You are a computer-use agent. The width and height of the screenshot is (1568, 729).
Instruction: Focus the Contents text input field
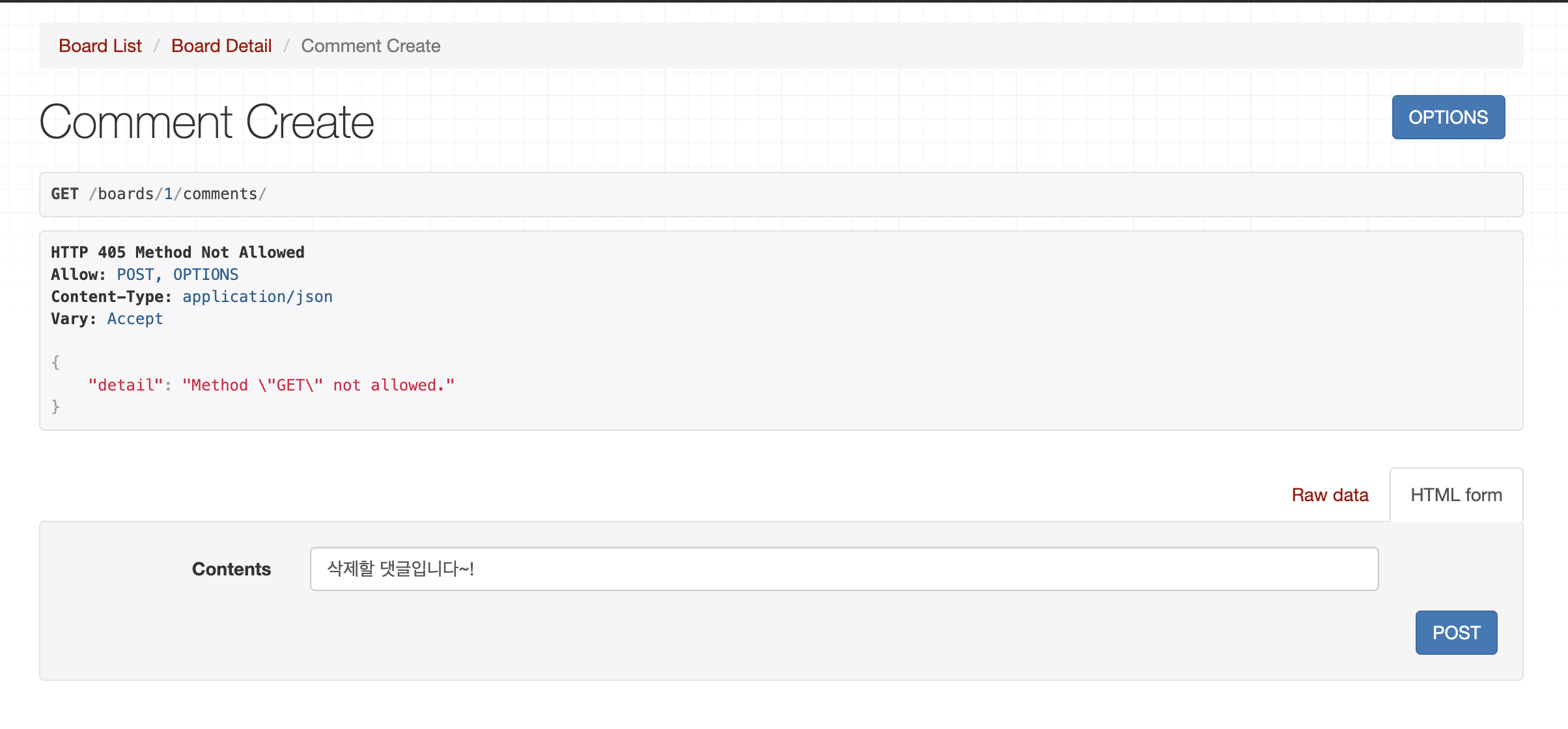(x=844, y=569)
